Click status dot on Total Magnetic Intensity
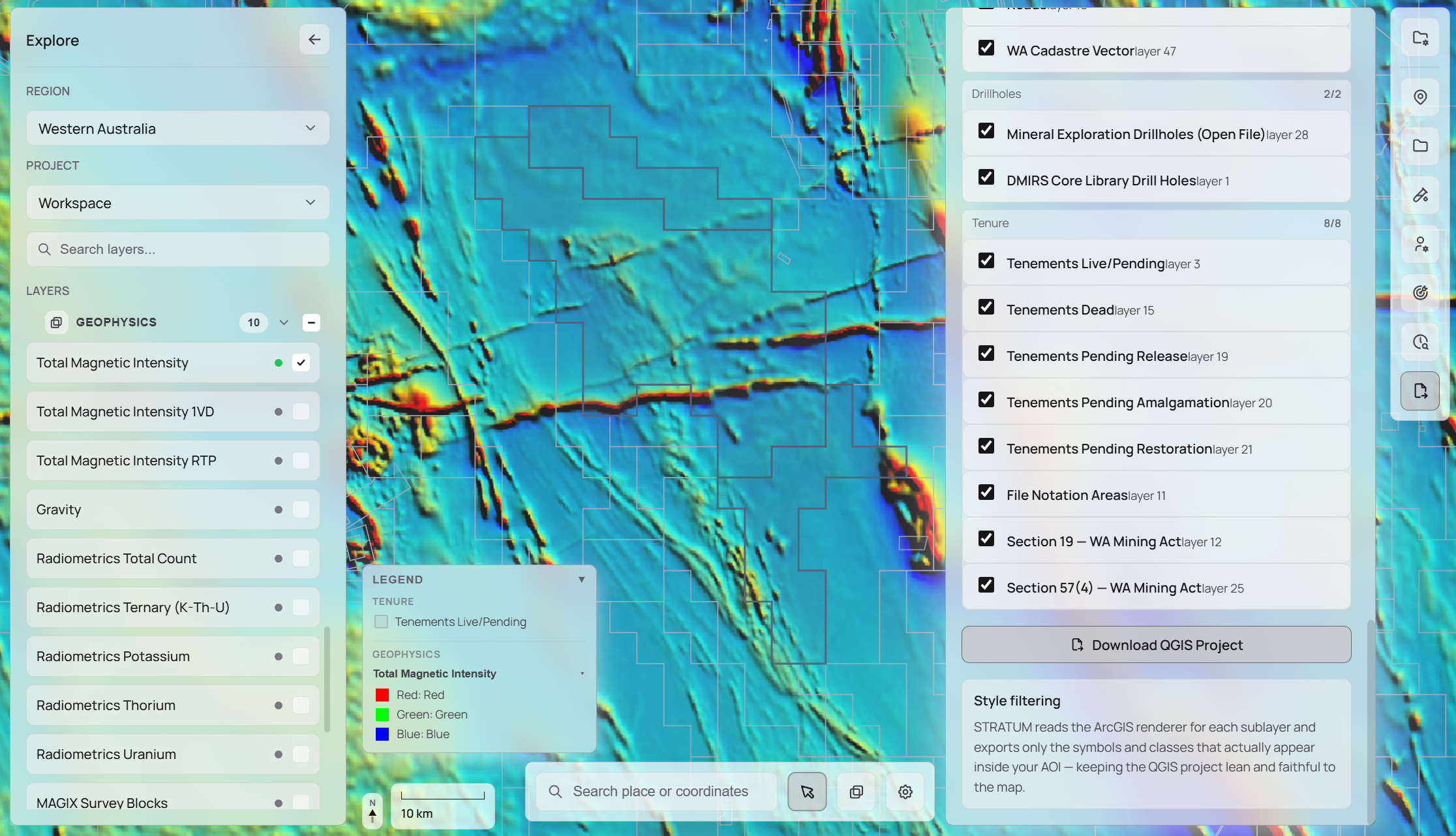 279,363
